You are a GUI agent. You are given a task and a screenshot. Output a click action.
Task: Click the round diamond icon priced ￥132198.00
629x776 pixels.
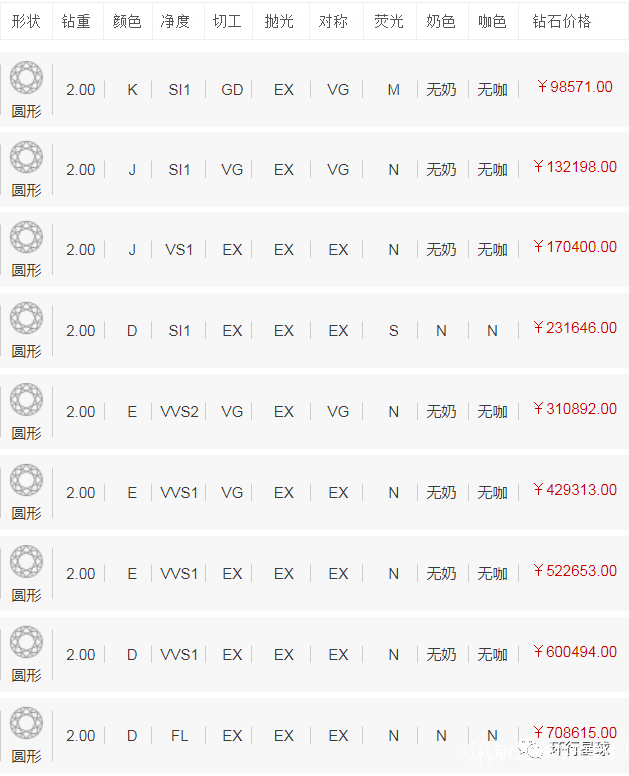[x=26, y=158]
